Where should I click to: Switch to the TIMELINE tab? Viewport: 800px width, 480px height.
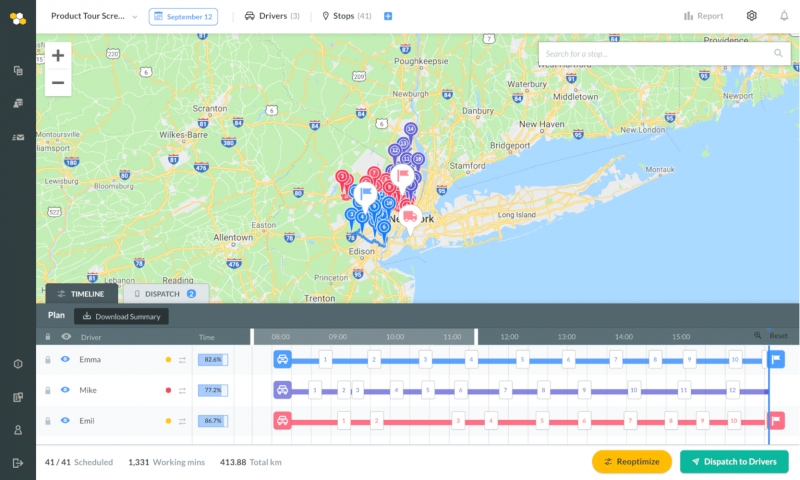[82, 294]
